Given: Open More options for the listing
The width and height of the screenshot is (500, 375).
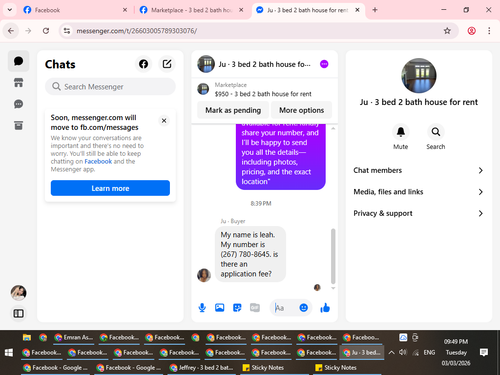Looking at the screenshot, I should pyautogui.click(x=301, y=110).
